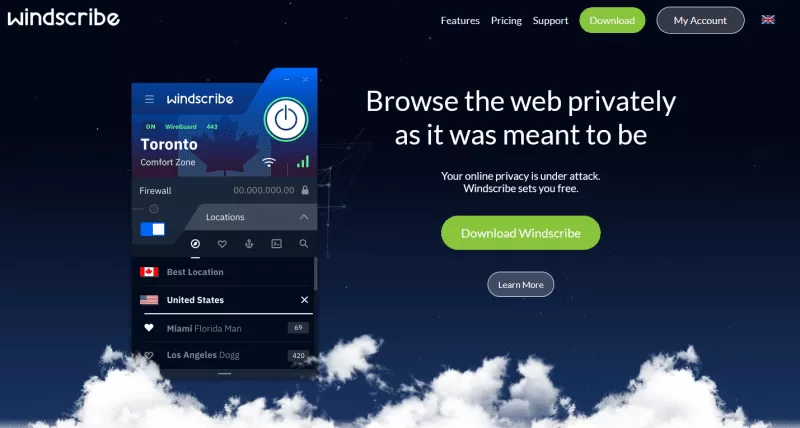Open the hamburger menu in Windscribe app
Image resolution: width=800 pixels, height=428 pixels.
tap(149, 99)
